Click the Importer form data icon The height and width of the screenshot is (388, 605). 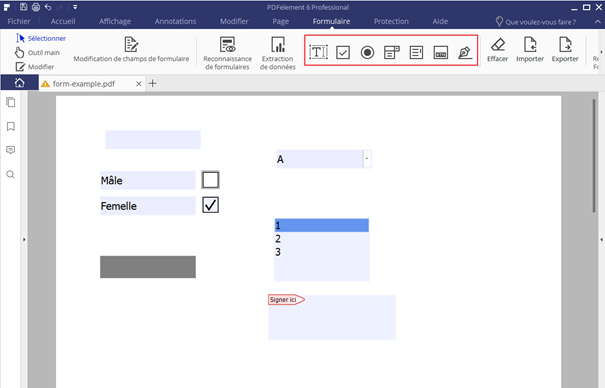(530, 44)
